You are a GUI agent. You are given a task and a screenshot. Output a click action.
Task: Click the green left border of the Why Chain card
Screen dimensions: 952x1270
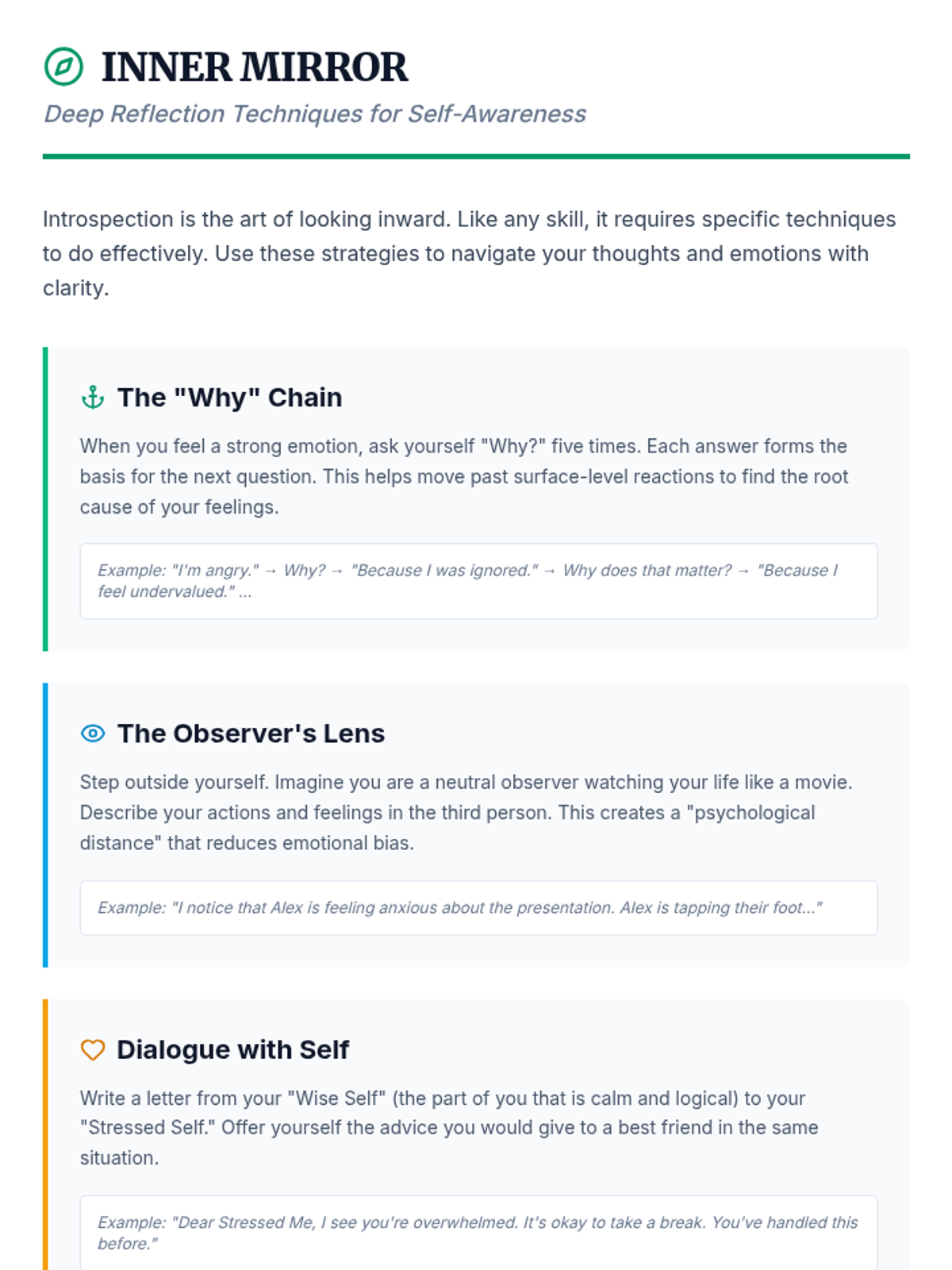(x=45, y=498)
